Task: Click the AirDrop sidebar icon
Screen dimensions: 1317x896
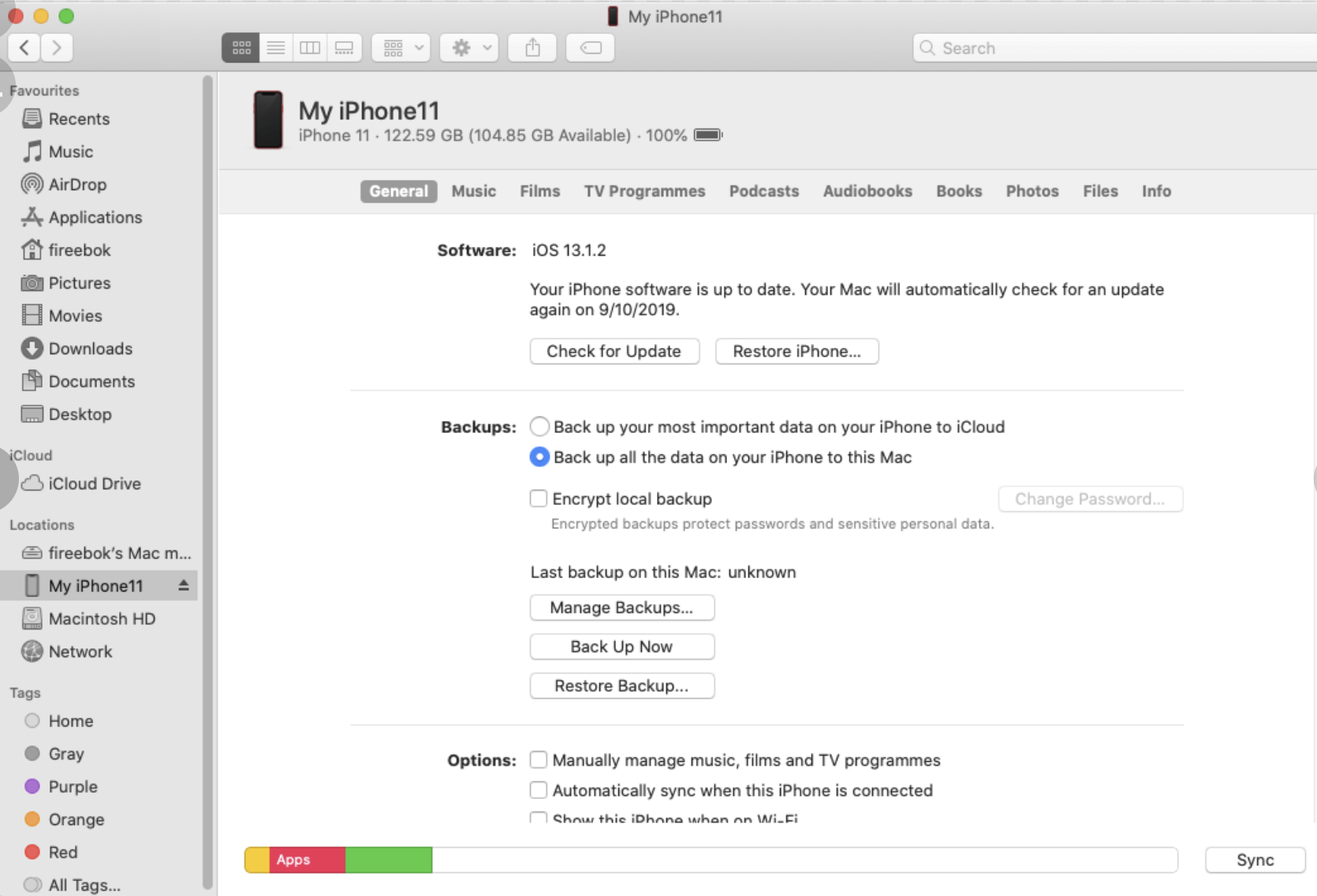Action: pos(32,185)
